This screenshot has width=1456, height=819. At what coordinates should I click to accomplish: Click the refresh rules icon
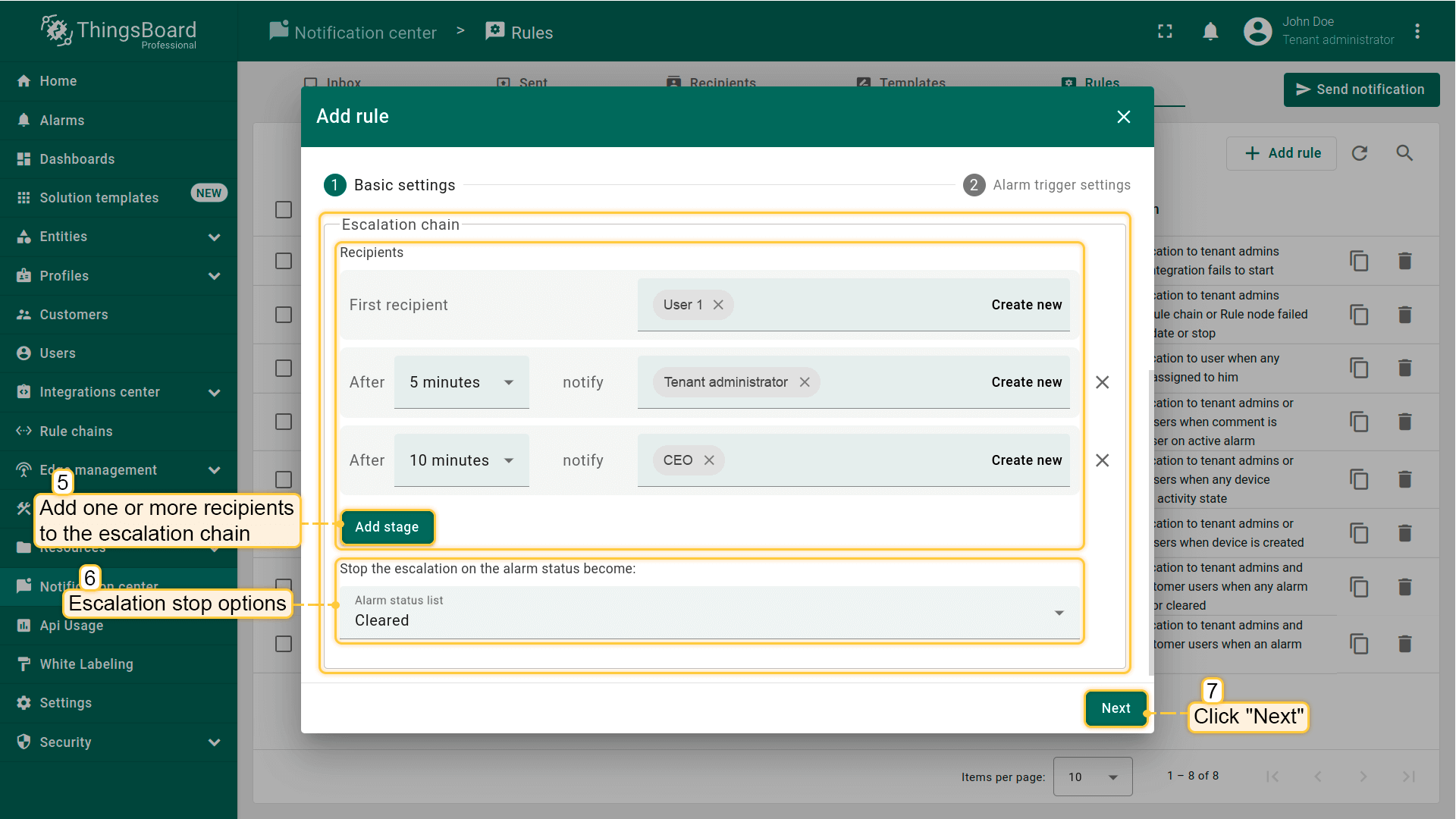1360,153
